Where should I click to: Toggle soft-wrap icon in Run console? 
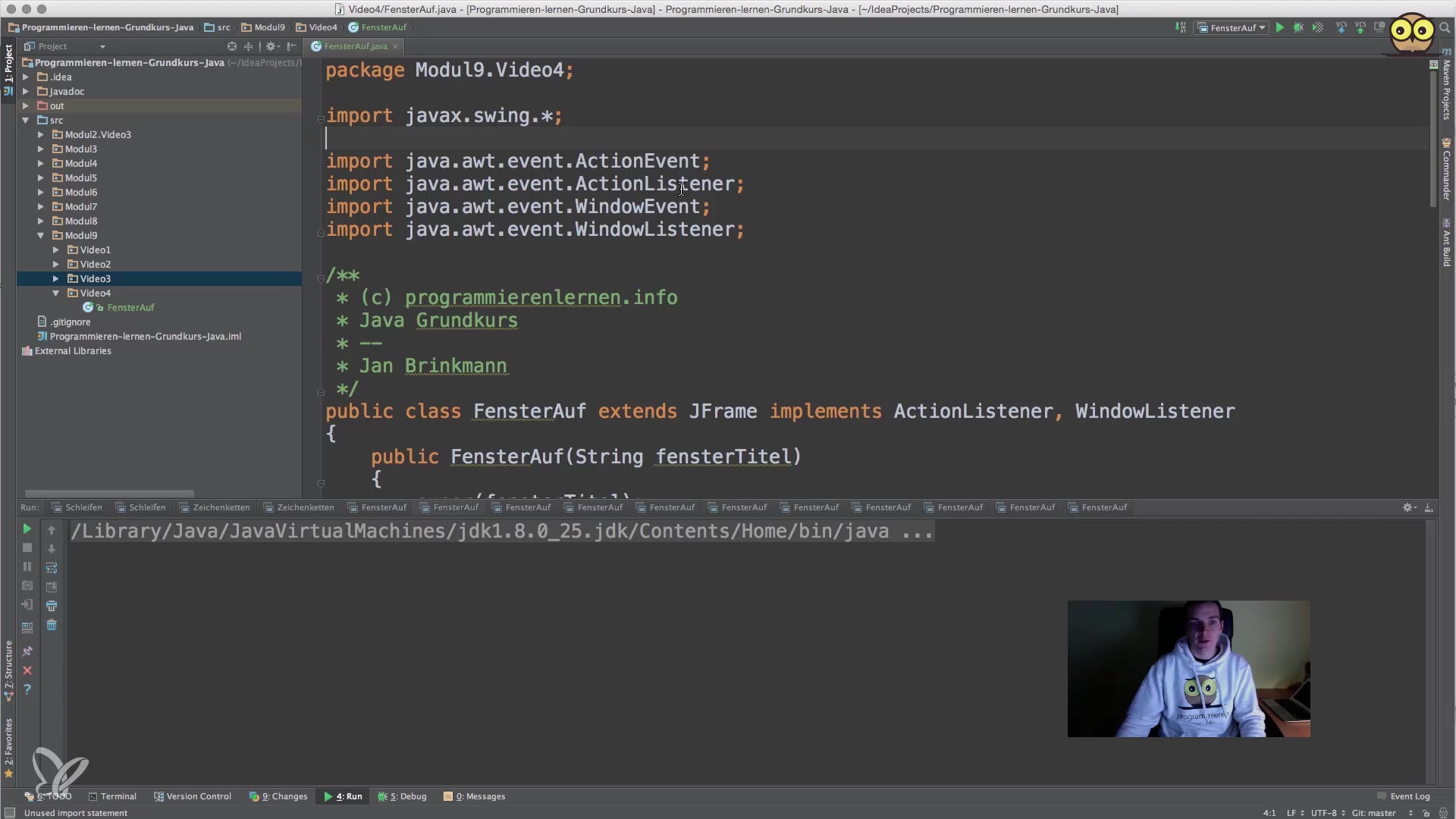[52, 568]
